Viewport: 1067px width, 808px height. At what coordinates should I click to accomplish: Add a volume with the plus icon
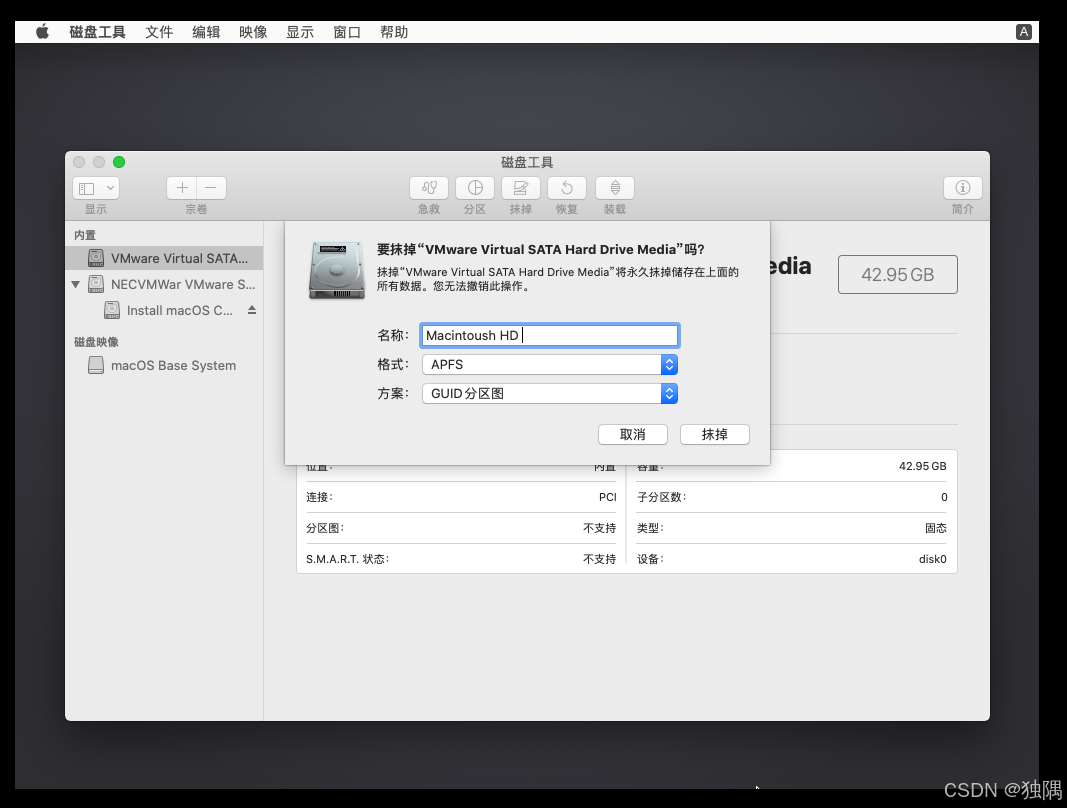click(x=181, y=188)
